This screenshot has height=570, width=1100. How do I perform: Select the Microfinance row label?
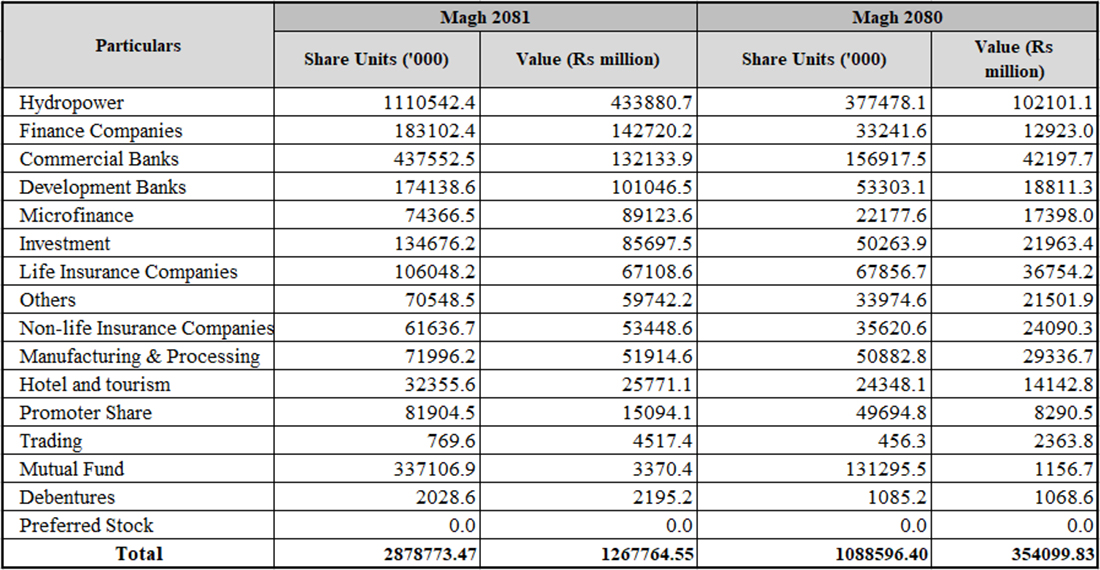coord(76,215)
